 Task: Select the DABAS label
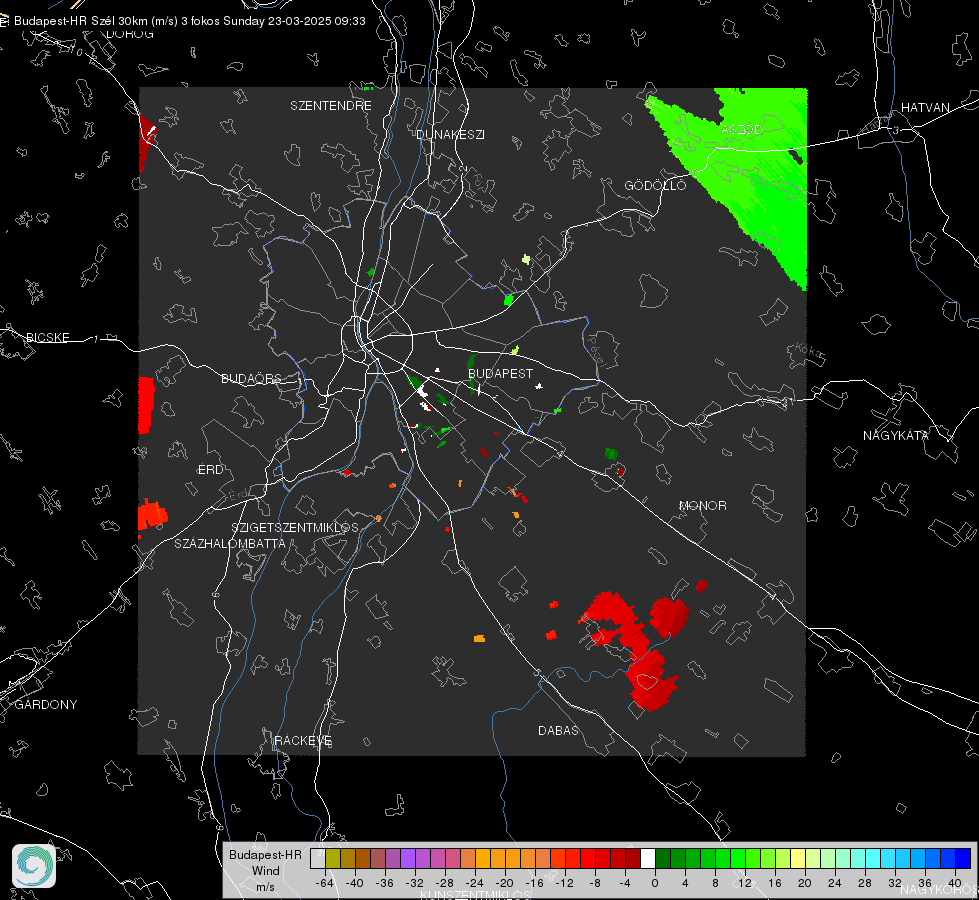pos(559,731)
